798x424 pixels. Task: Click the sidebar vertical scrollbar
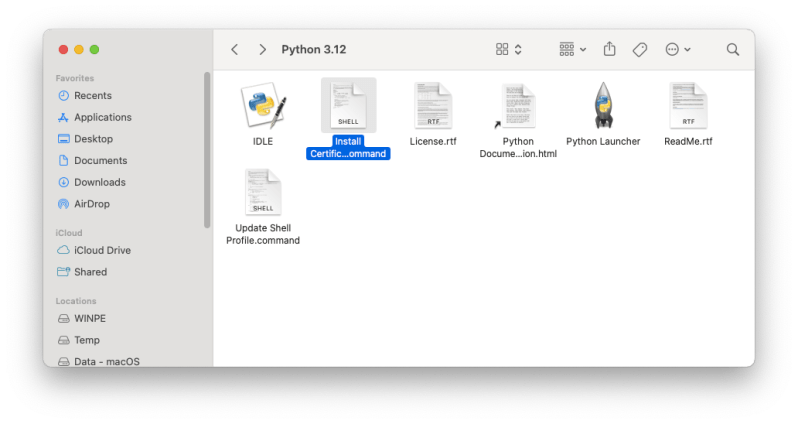click(x=207, y=150)
